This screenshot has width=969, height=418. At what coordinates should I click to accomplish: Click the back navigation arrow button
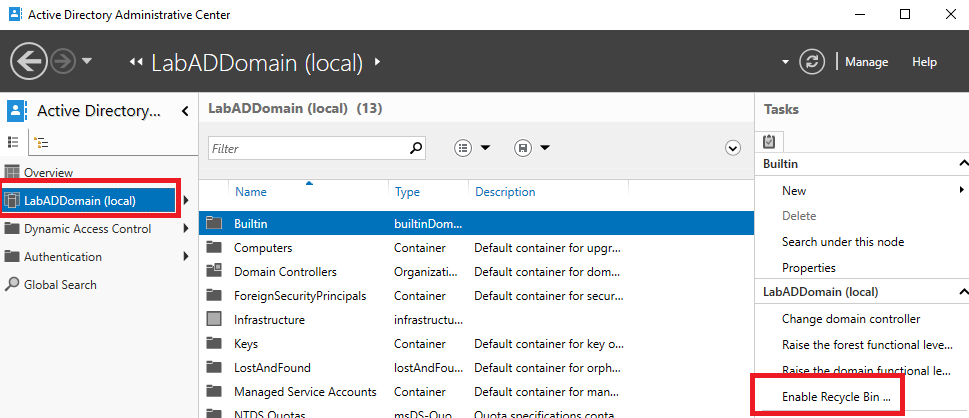[x=29, y=62]
